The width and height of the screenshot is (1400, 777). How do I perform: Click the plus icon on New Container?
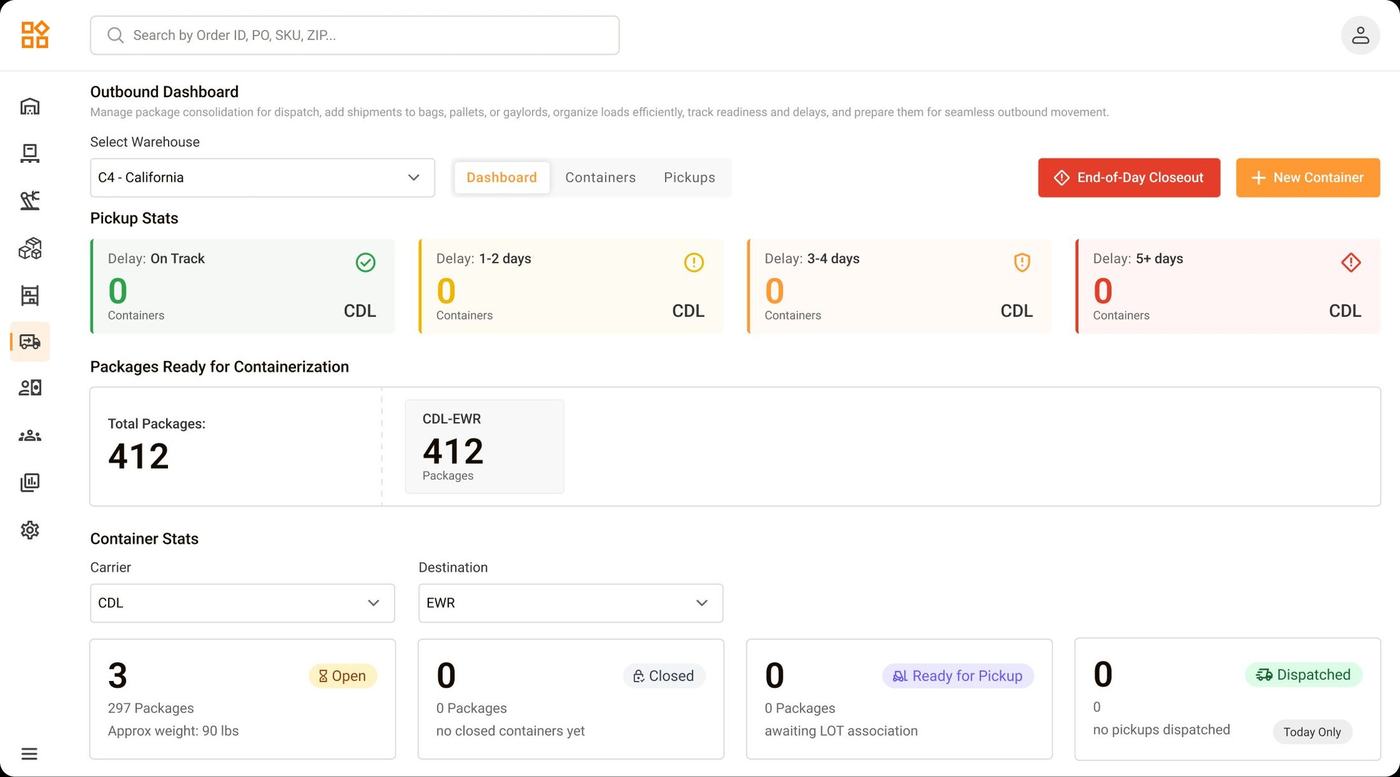(x=1259, y=178)
